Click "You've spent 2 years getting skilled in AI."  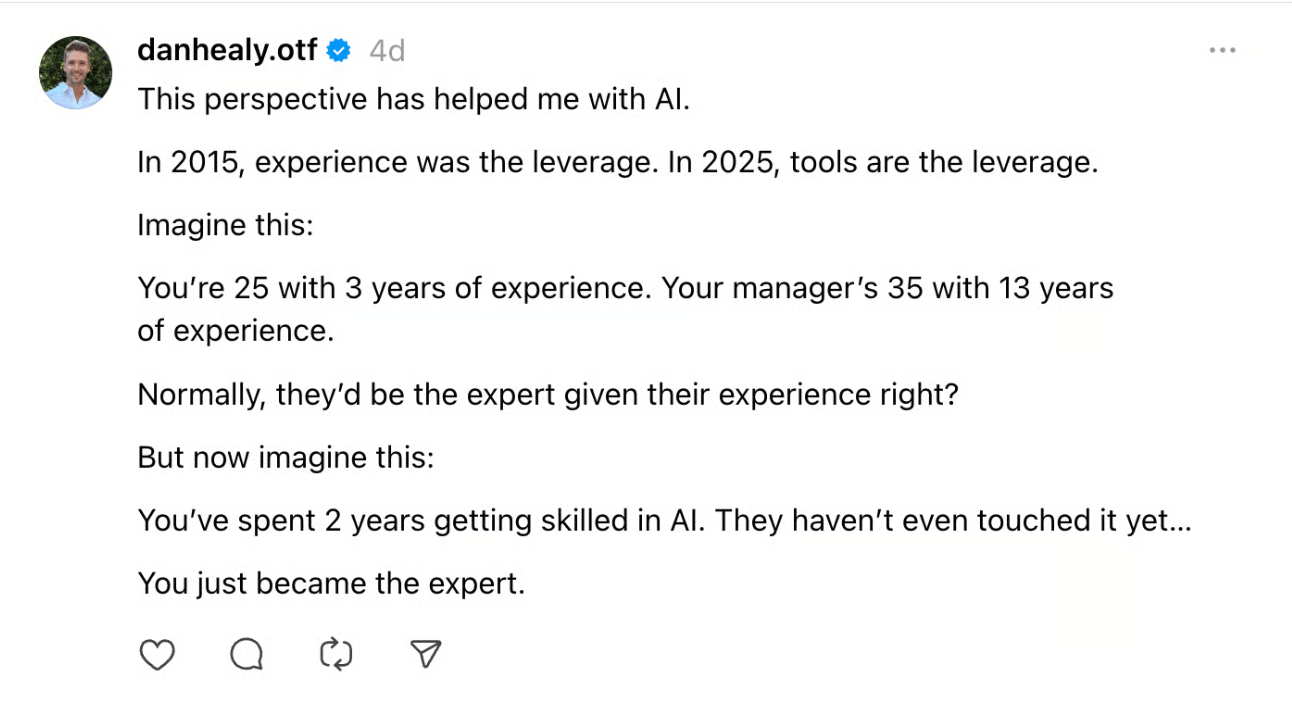pos(422,521)
